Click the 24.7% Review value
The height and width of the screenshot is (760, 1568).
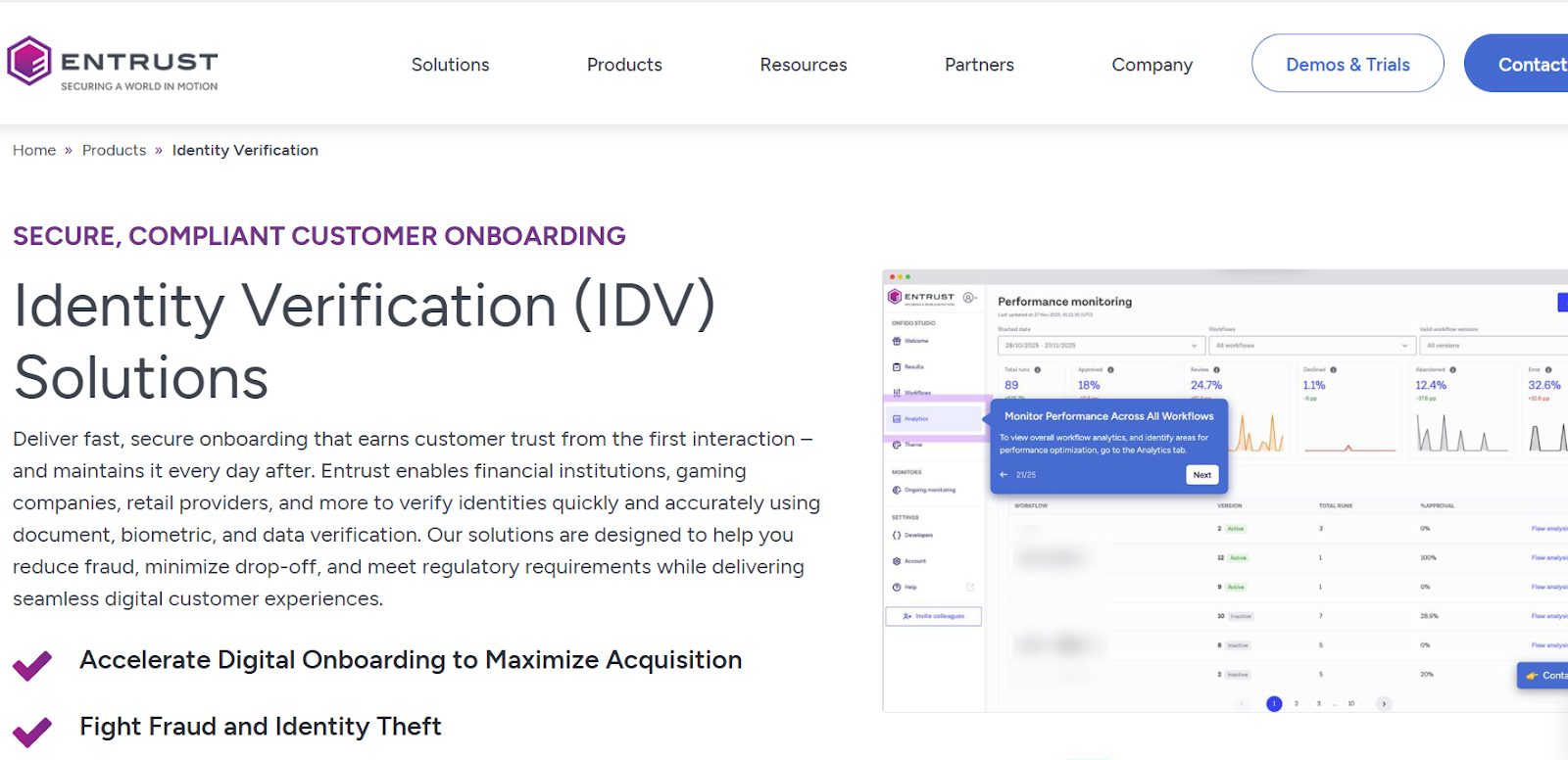tap(1206, 386)
